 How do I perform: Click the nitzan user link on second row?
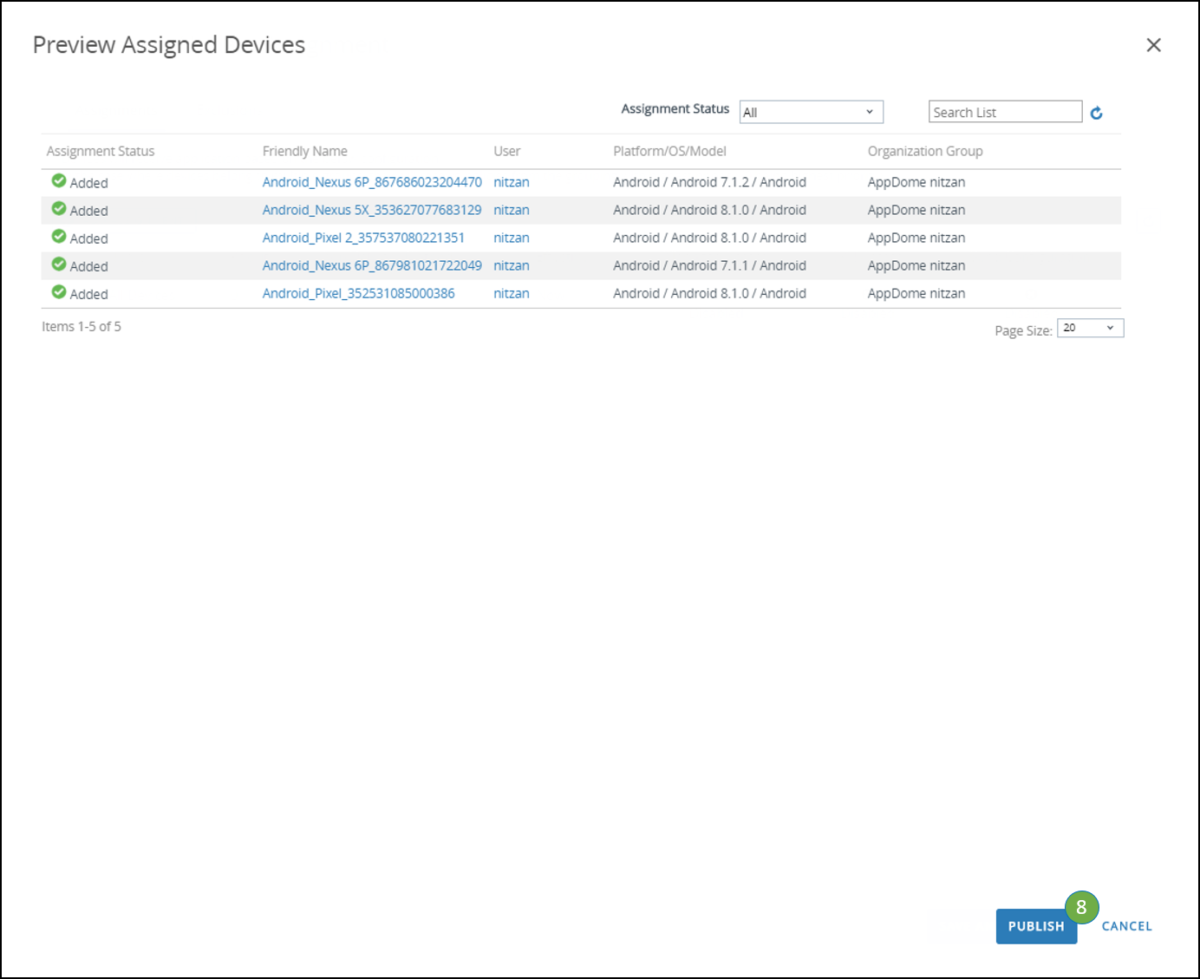click(510, 210)
